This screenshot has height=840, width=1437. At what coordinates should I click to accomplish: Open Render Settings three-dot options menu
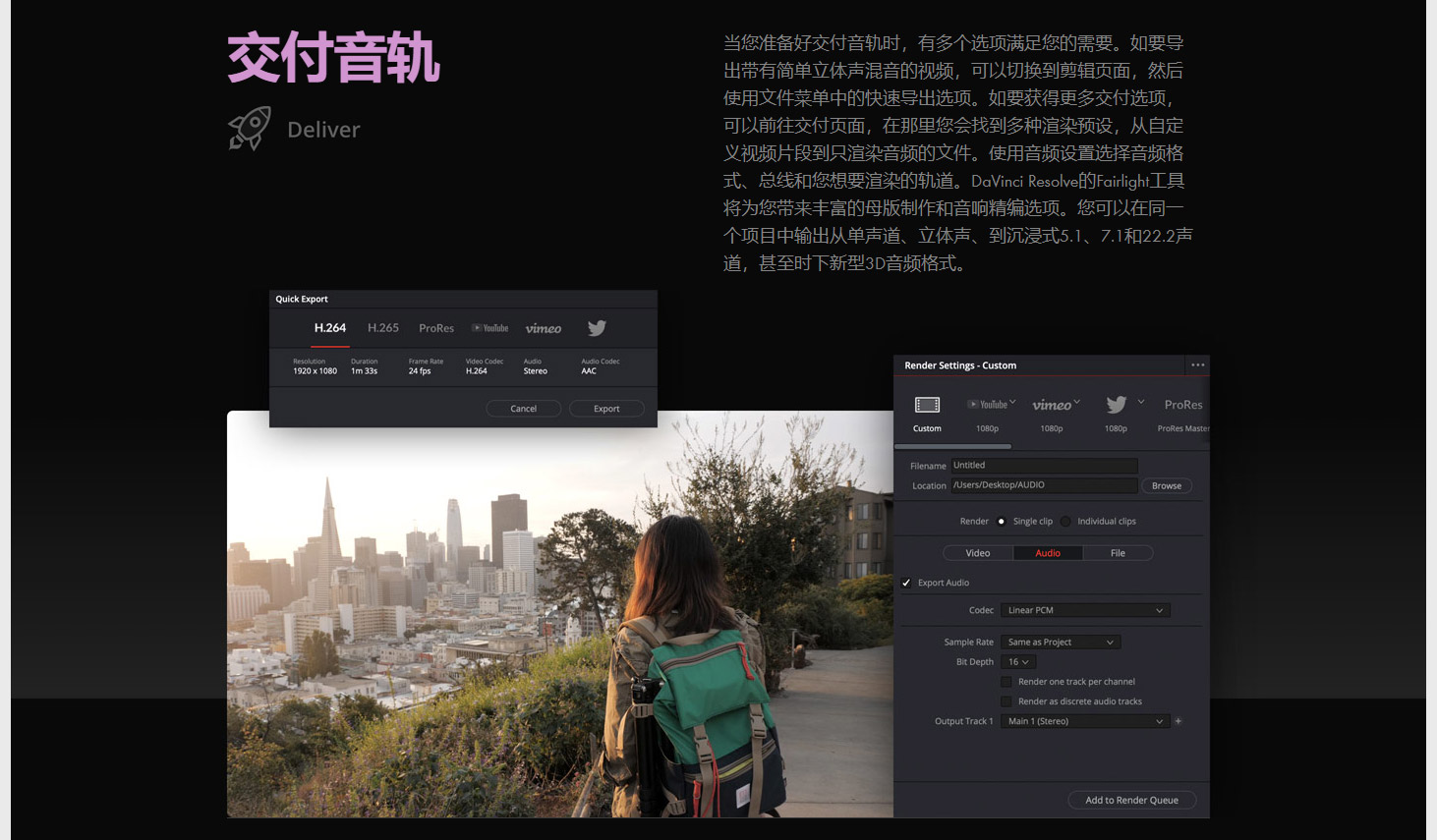1197,364
